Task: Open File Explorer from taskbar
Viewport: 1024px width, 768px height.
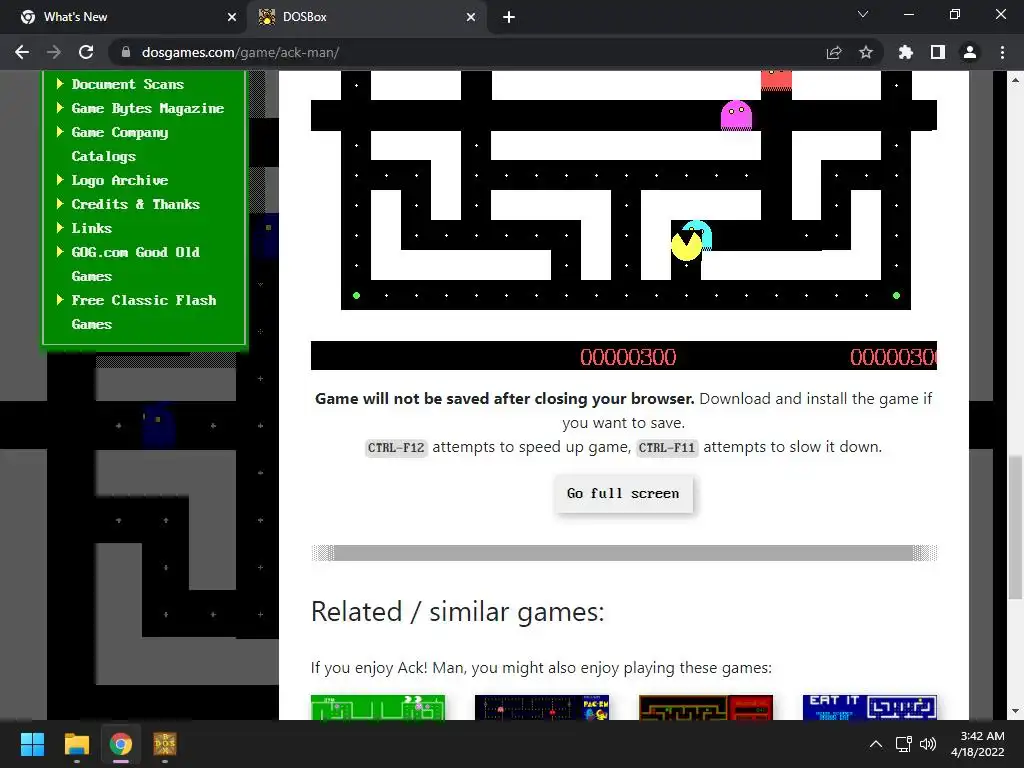Action: (76, 744)
